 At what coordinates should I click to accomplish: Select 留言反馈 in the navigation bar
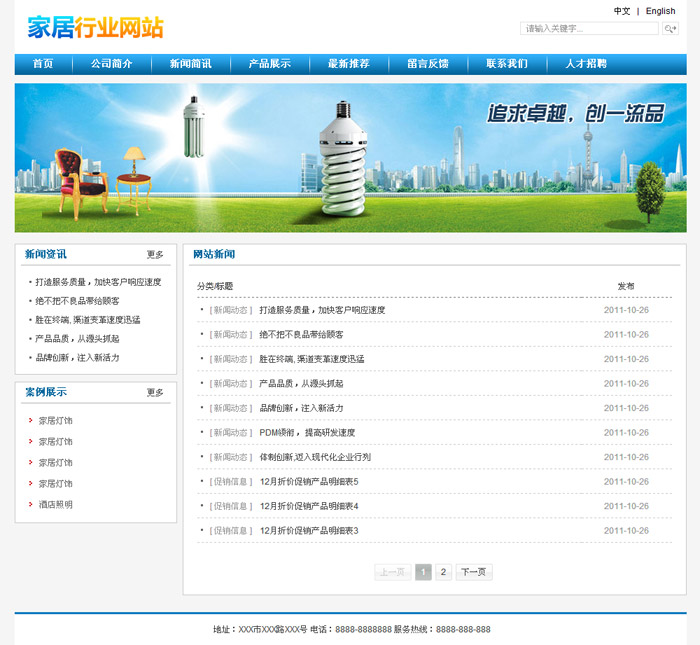tap(427, 64)
